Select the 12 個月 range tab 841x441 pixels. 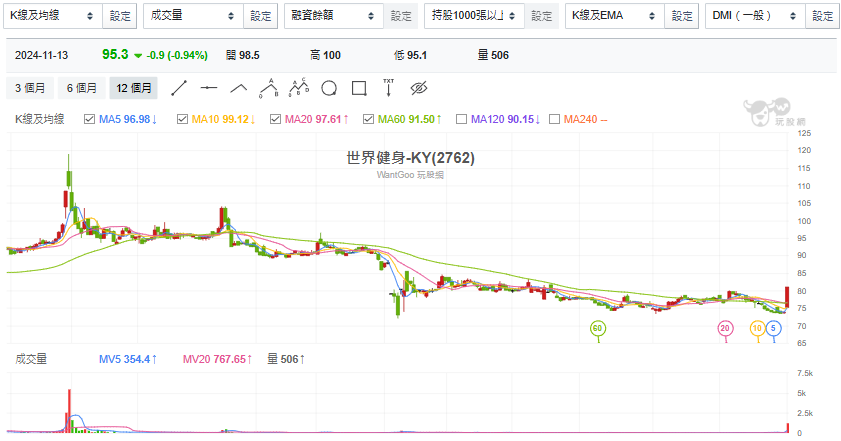click(x=134, y=88)
